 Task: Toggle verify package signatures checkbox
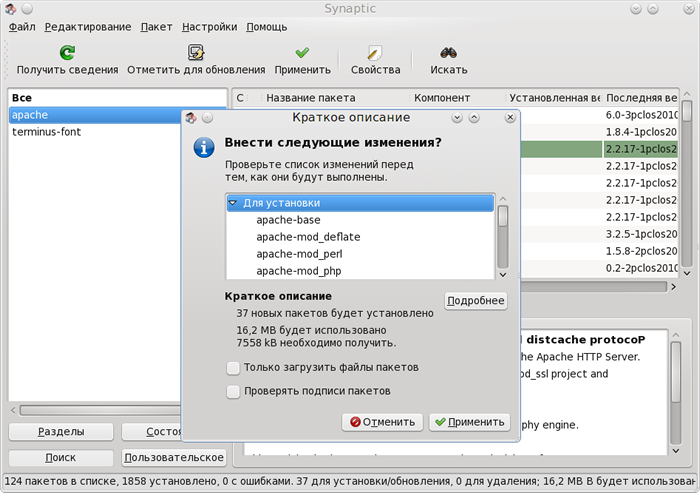tap(233, 392)
